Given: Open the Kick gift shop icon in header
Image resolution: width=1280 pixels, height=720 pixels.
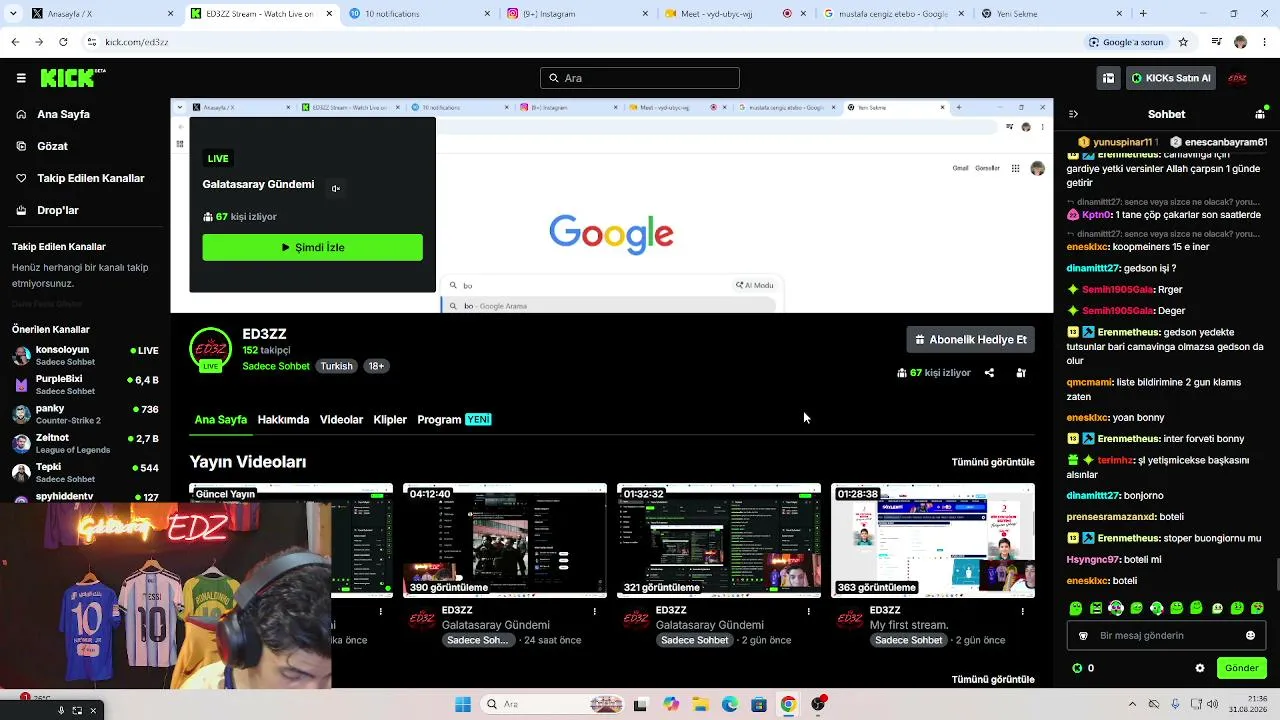Looking at the screenshot, I should click(x=1108, y=78).
